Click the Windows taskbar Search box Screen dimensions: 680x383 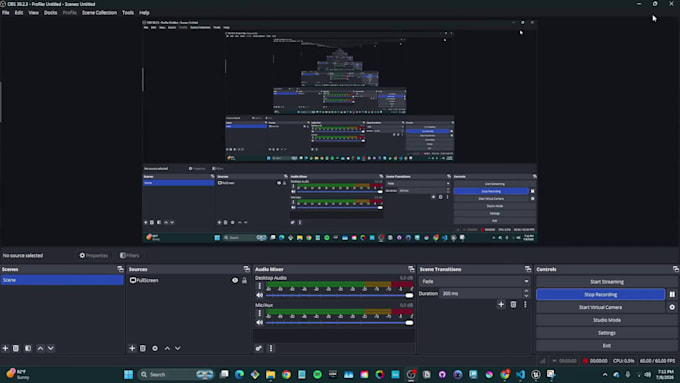point(176,374)
